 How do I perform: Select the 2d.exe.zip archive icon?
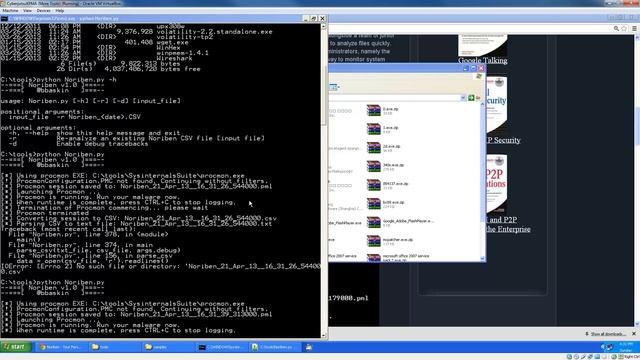(x=373, y=148)
